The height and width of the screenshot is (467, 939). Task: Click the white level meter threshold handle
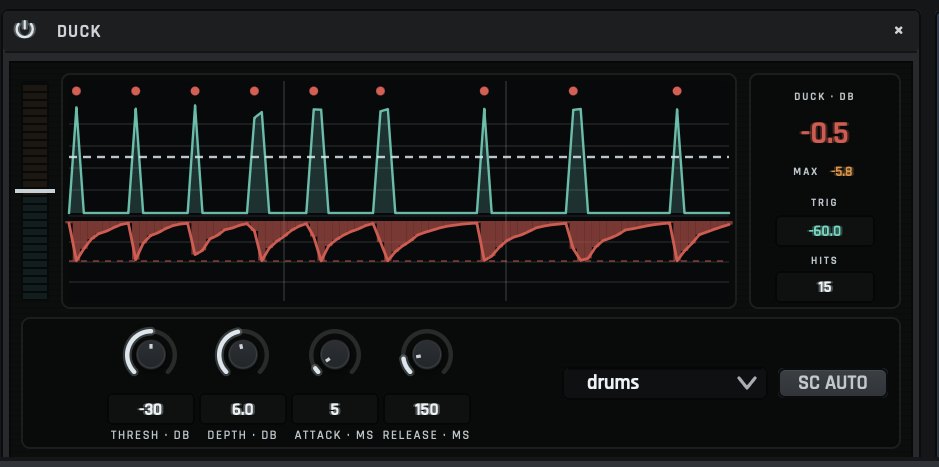(35, 191)
